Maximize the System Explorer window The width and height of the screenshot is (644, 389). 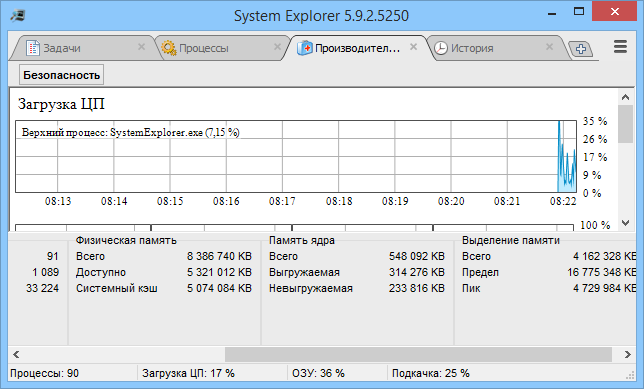[579, 12]
